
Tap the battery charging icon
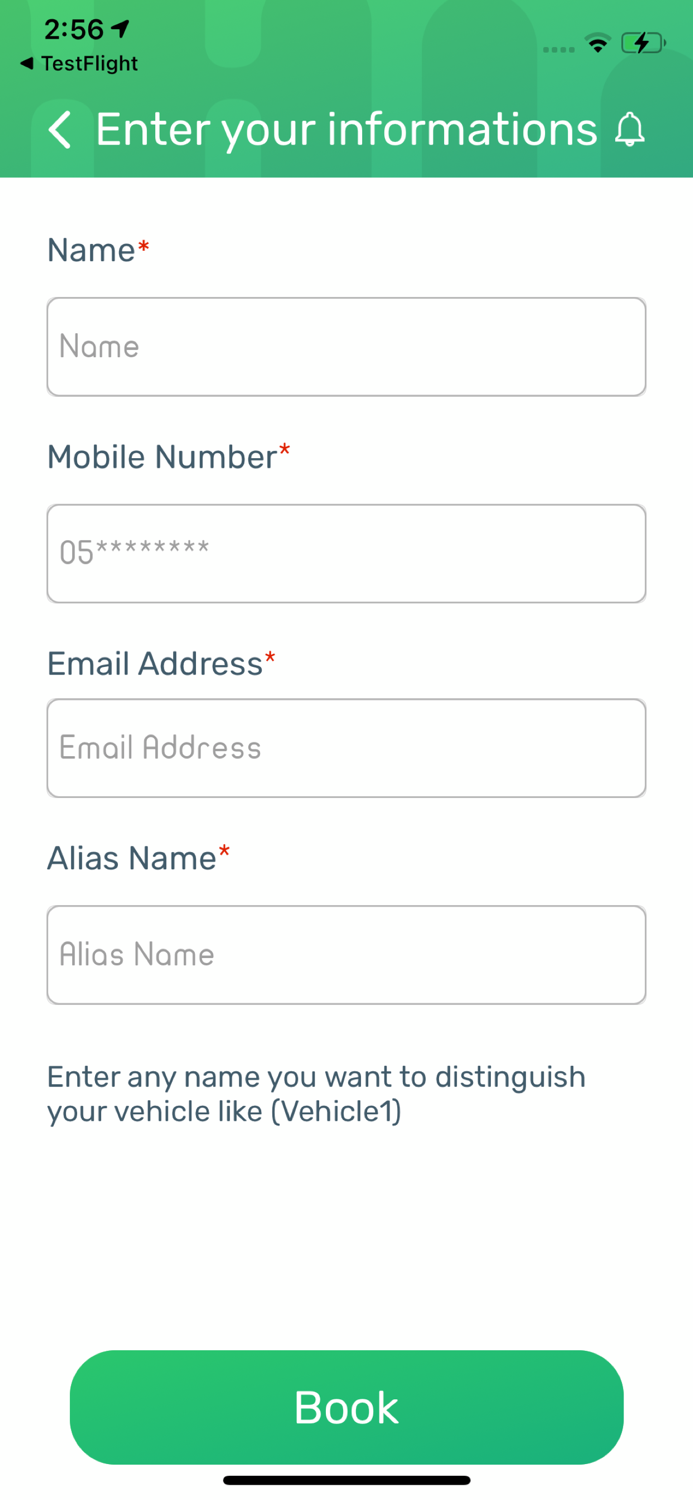tap(640, 43)
